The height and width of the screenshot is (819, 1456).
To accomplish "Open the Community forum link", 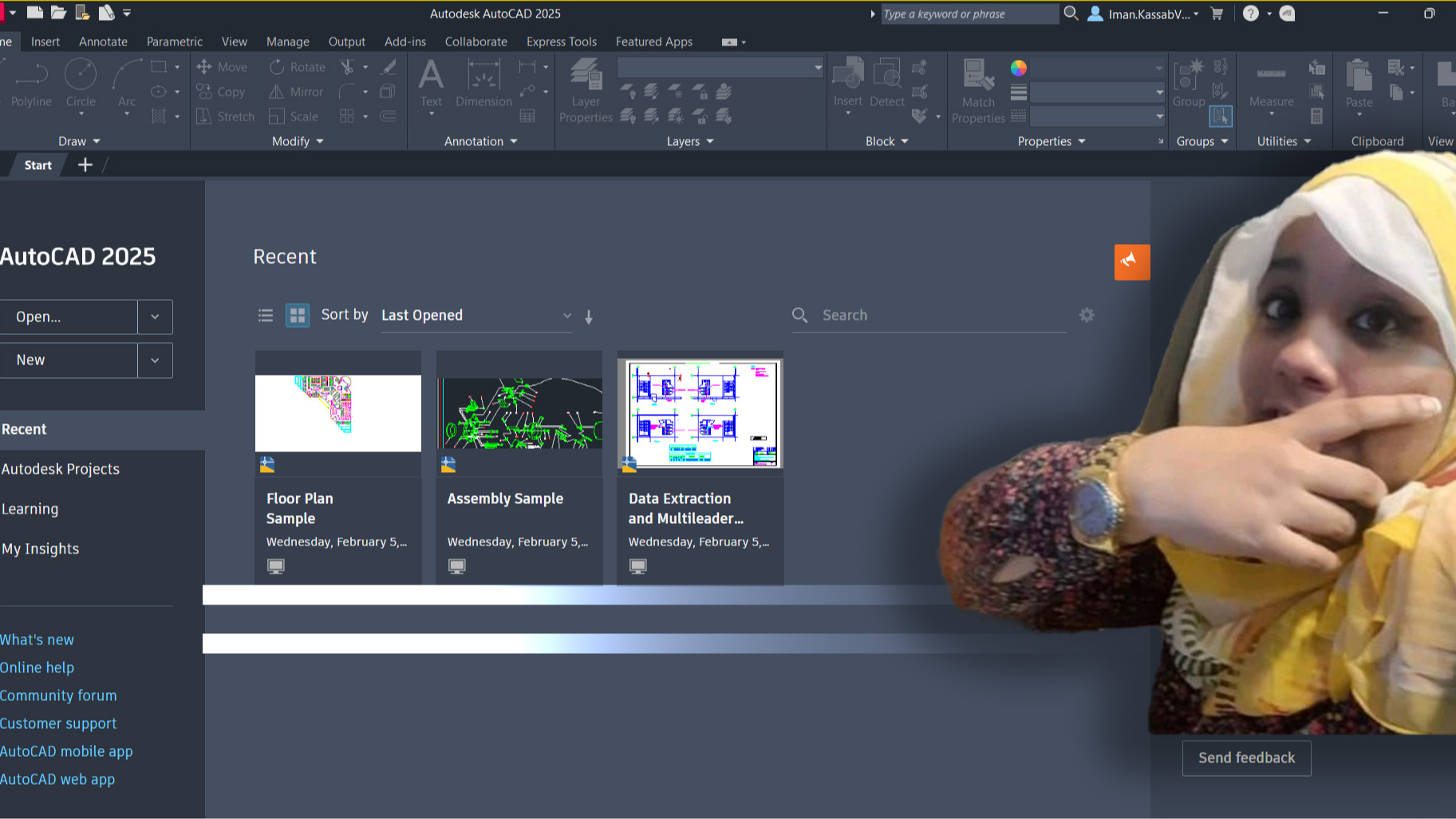I will [x=58, y=695].
